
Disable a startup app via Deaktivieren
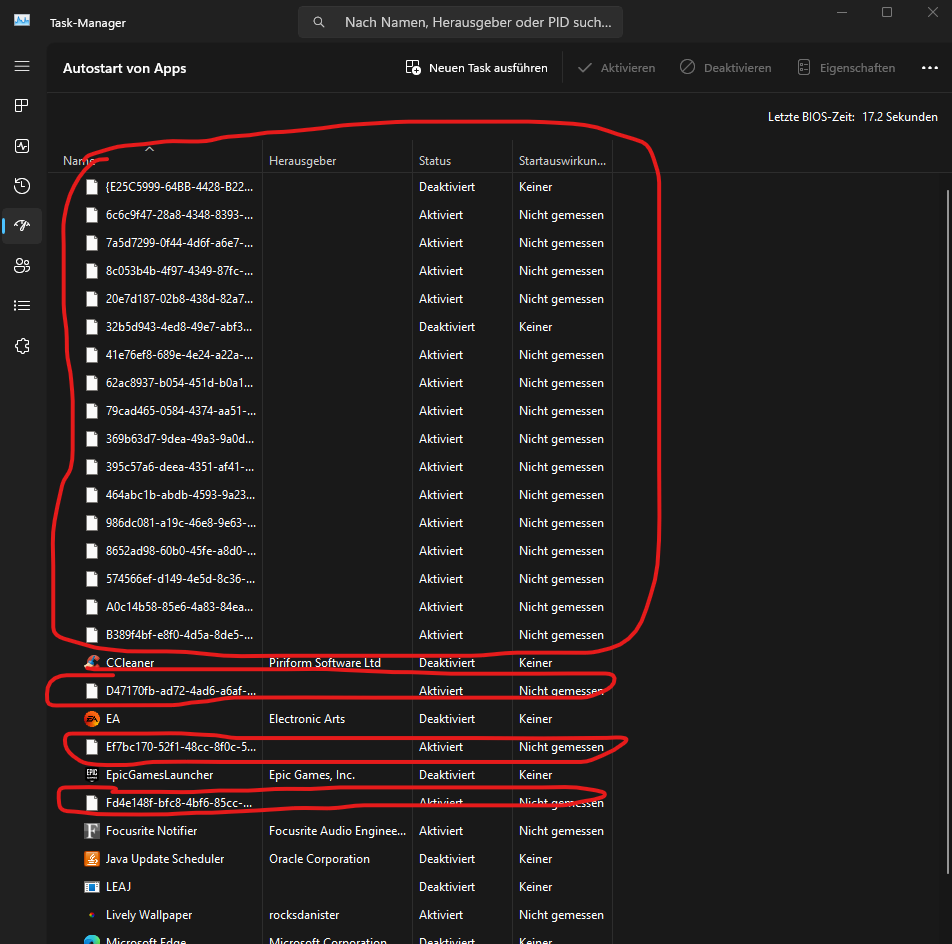(727, 67)
